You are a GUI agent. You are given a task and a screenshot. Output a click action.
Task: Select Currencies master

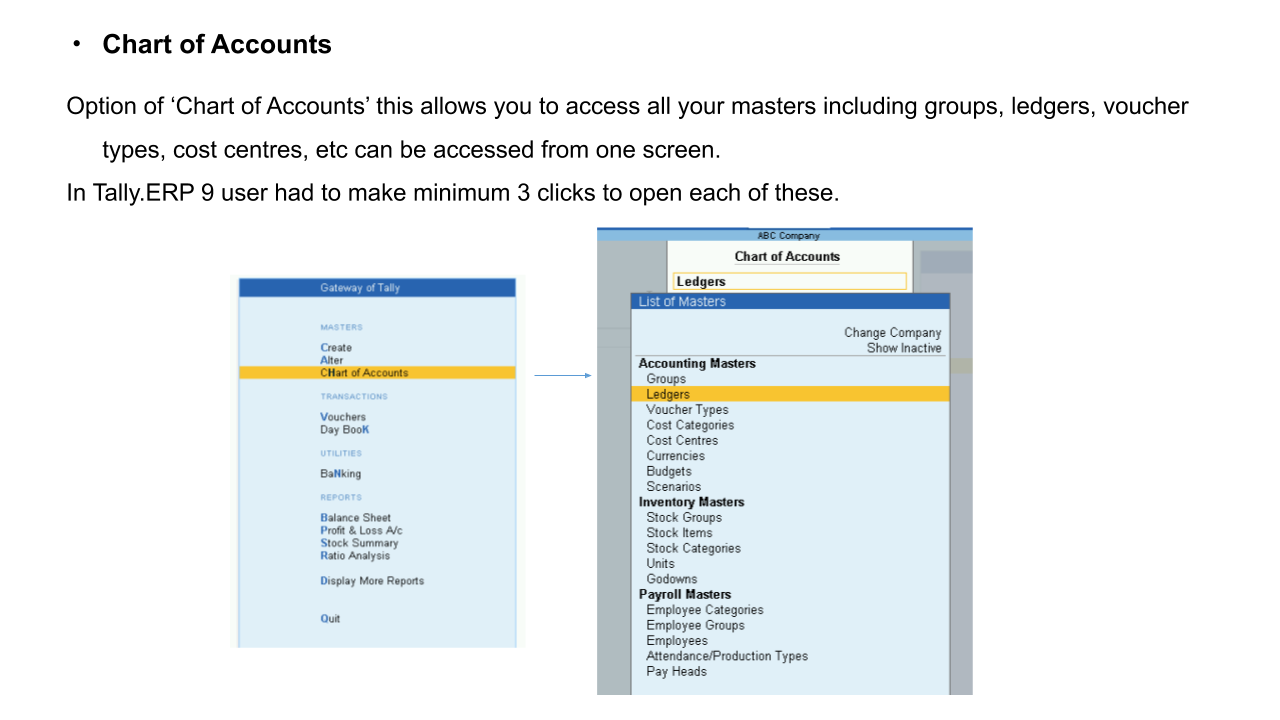675,456
